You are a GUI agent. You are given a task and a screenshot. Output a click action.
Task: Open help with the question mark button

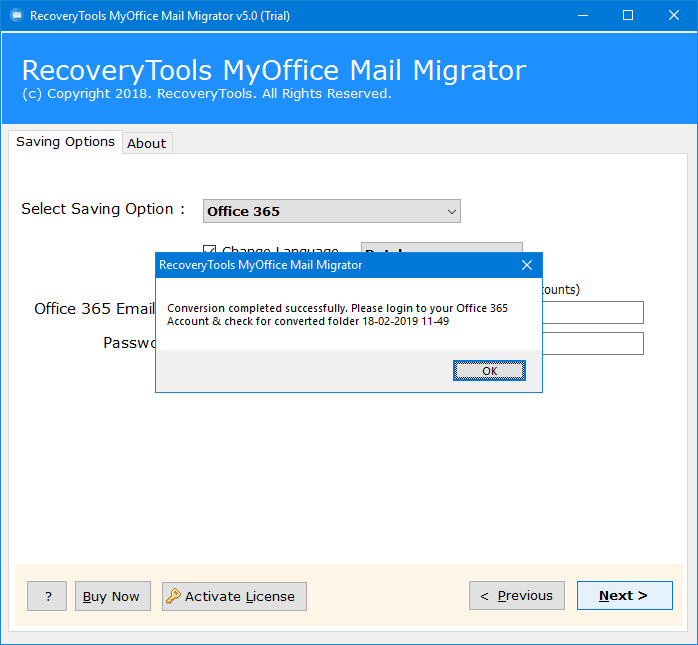[47, 596]
